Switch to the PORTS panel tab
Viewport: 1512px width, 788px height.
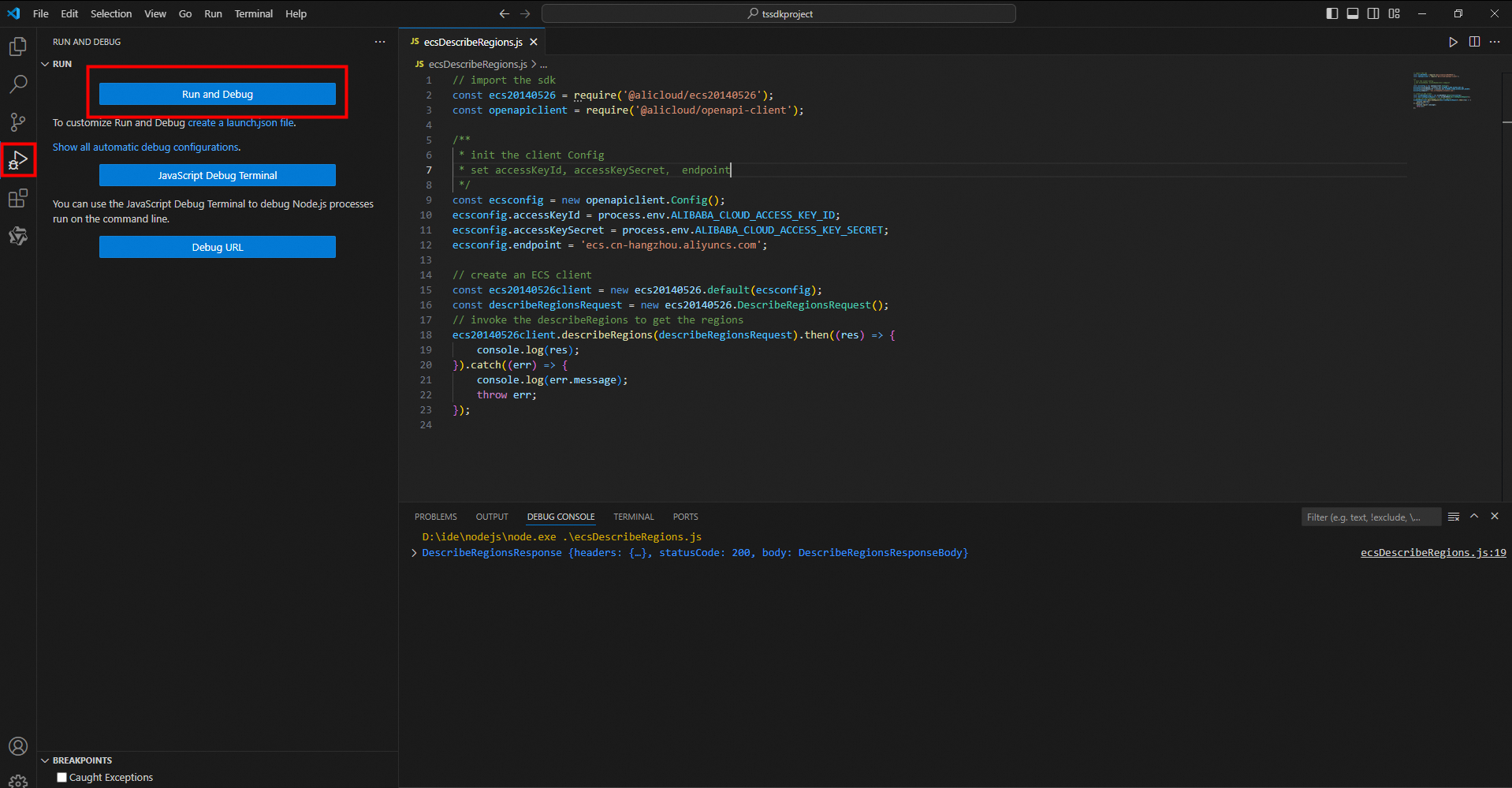685,517
